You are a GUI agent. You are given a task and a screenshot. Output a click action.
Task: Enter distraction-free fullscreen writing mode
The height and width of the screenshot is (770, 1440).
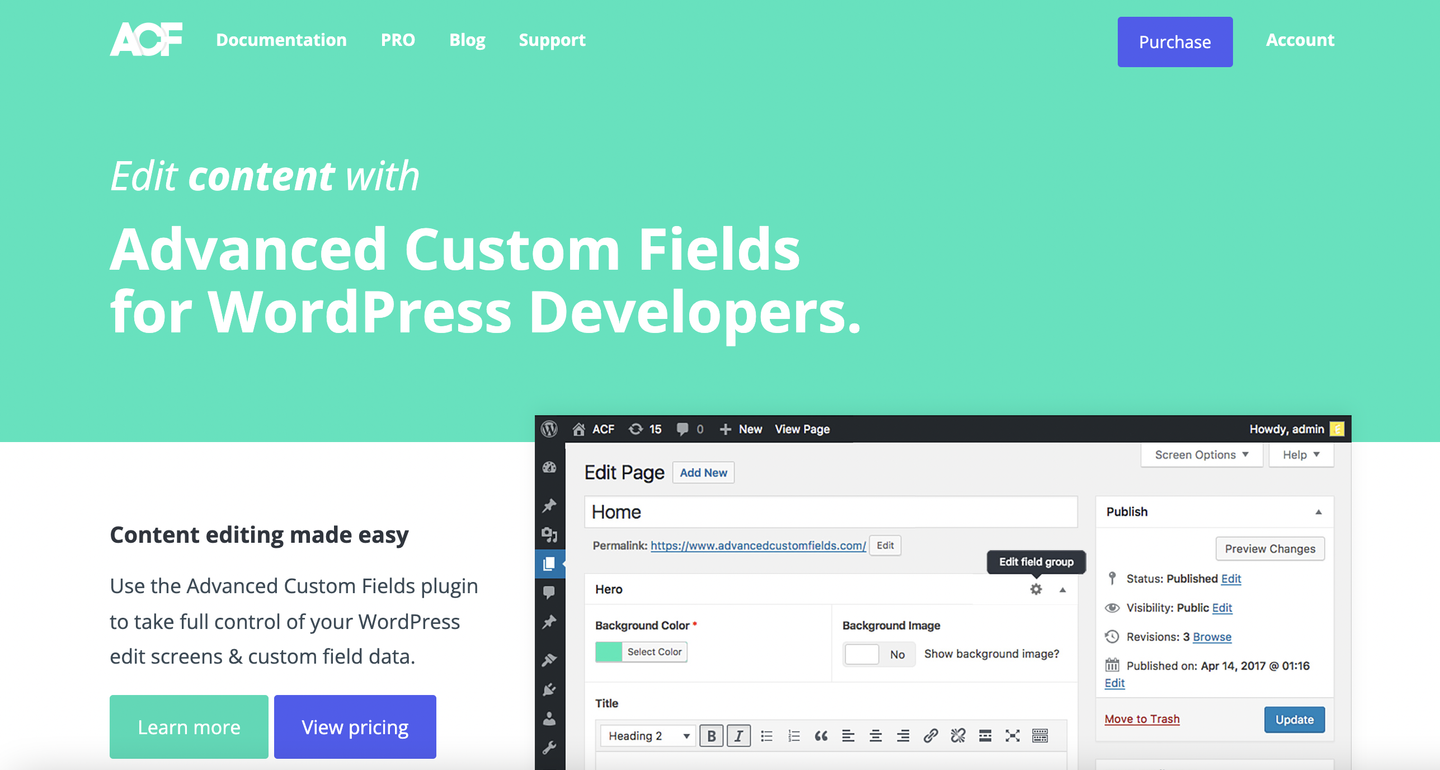(x=1012, y=736)
